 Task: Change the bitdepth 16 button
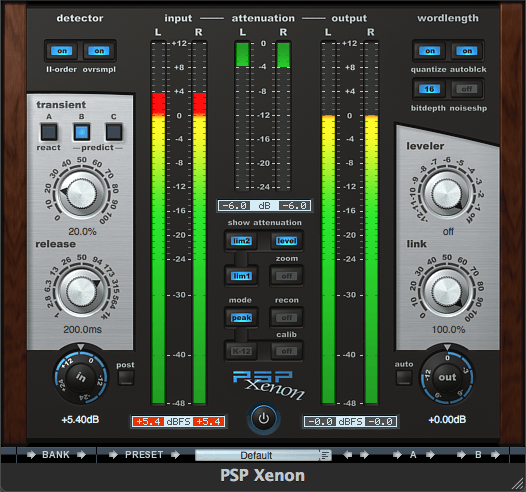tap(430, 89)
